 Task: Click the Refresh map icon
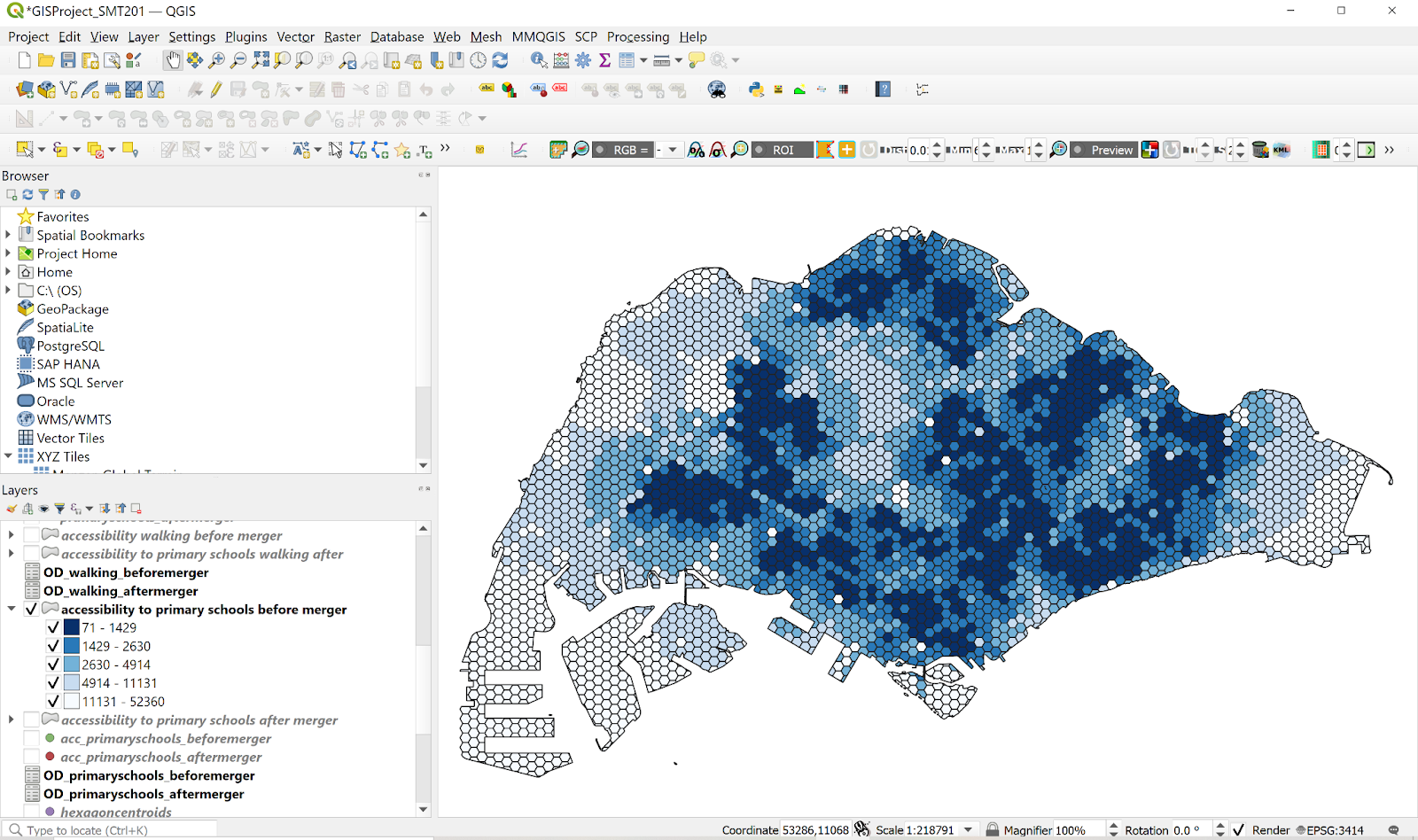(500, 60)
